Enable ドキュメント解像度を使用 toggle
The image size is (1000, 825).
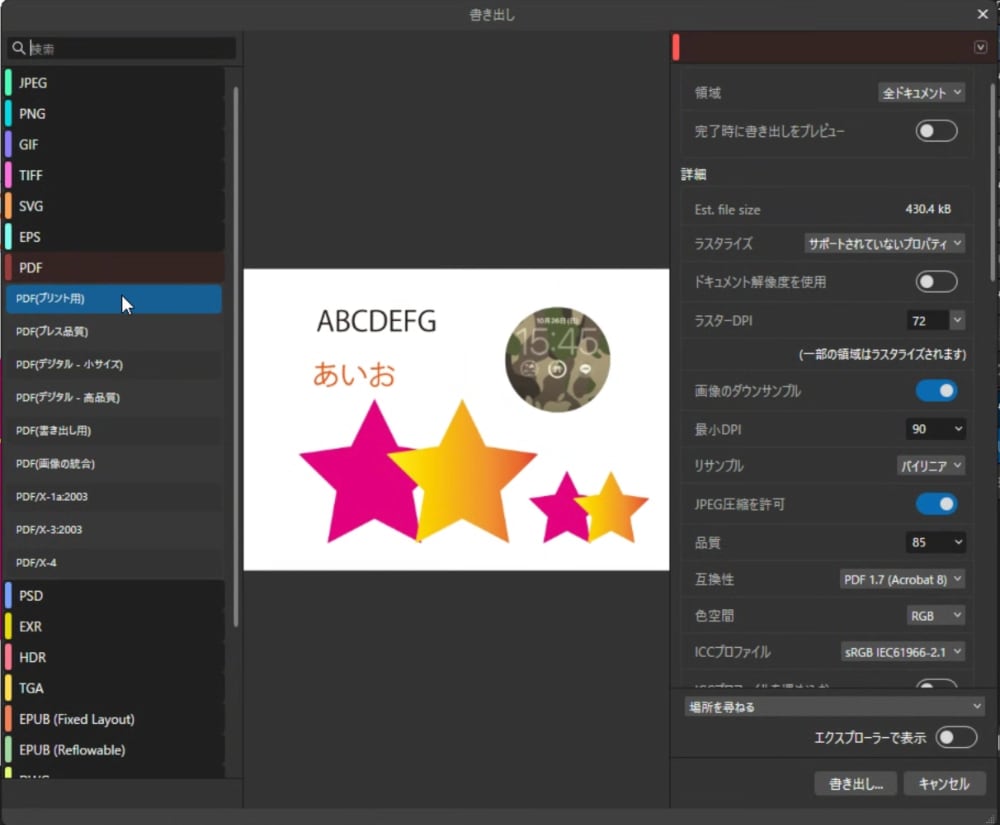936,282
